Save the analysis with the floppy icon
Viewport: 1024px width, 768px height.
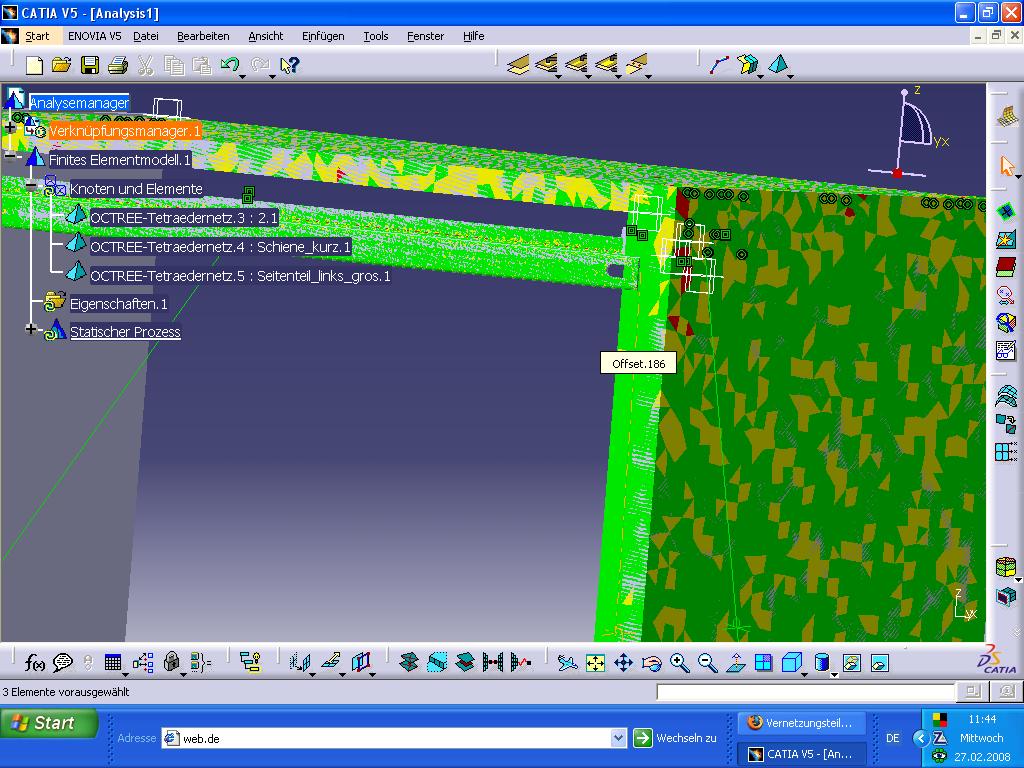click(89, 65)
